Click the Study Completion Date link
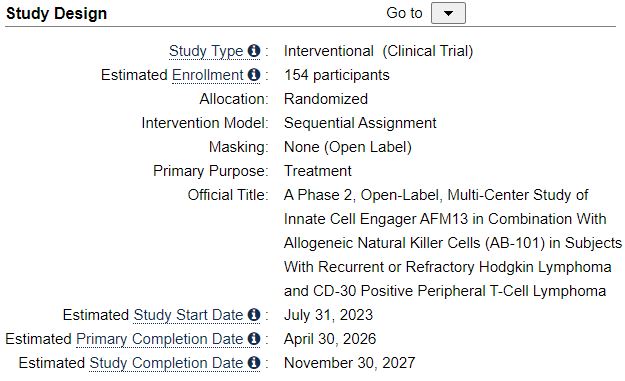Viewport: 625px width, 381px height. [x=166, y=363]
